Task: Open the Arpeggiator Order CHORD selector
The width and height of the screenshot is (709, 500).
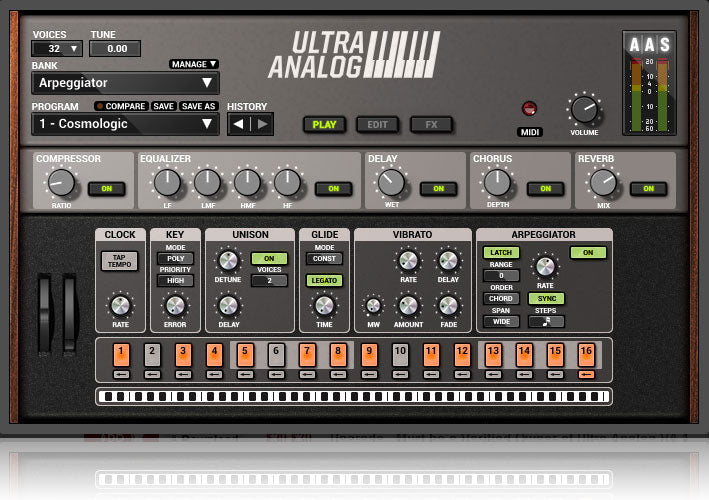Action: (x=501, y=299)
